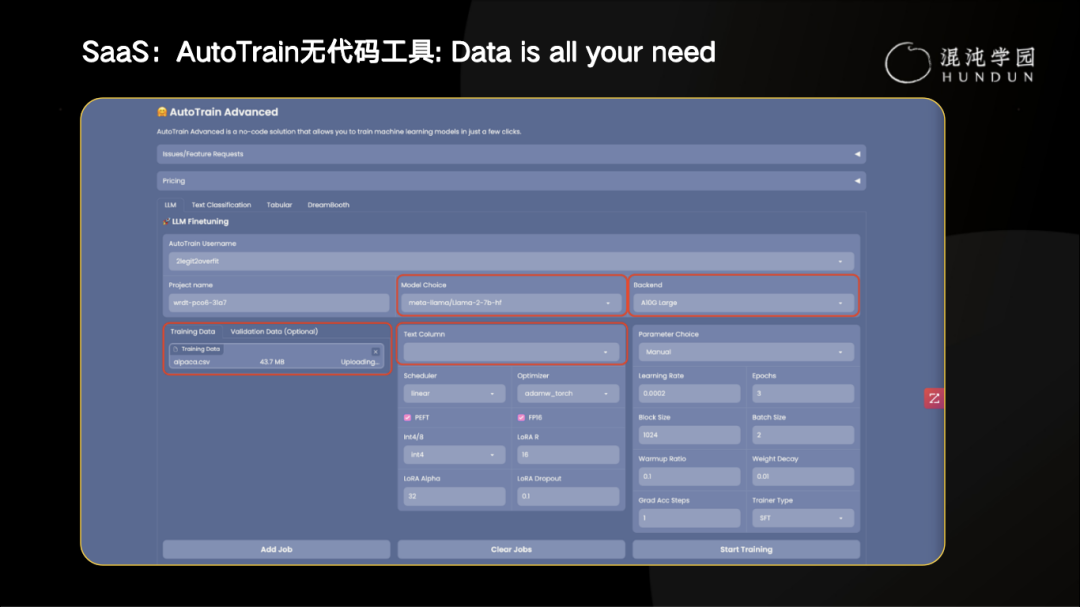
Task: Open the Parameter Choice dropdown
Action: (x=746, y=352)
